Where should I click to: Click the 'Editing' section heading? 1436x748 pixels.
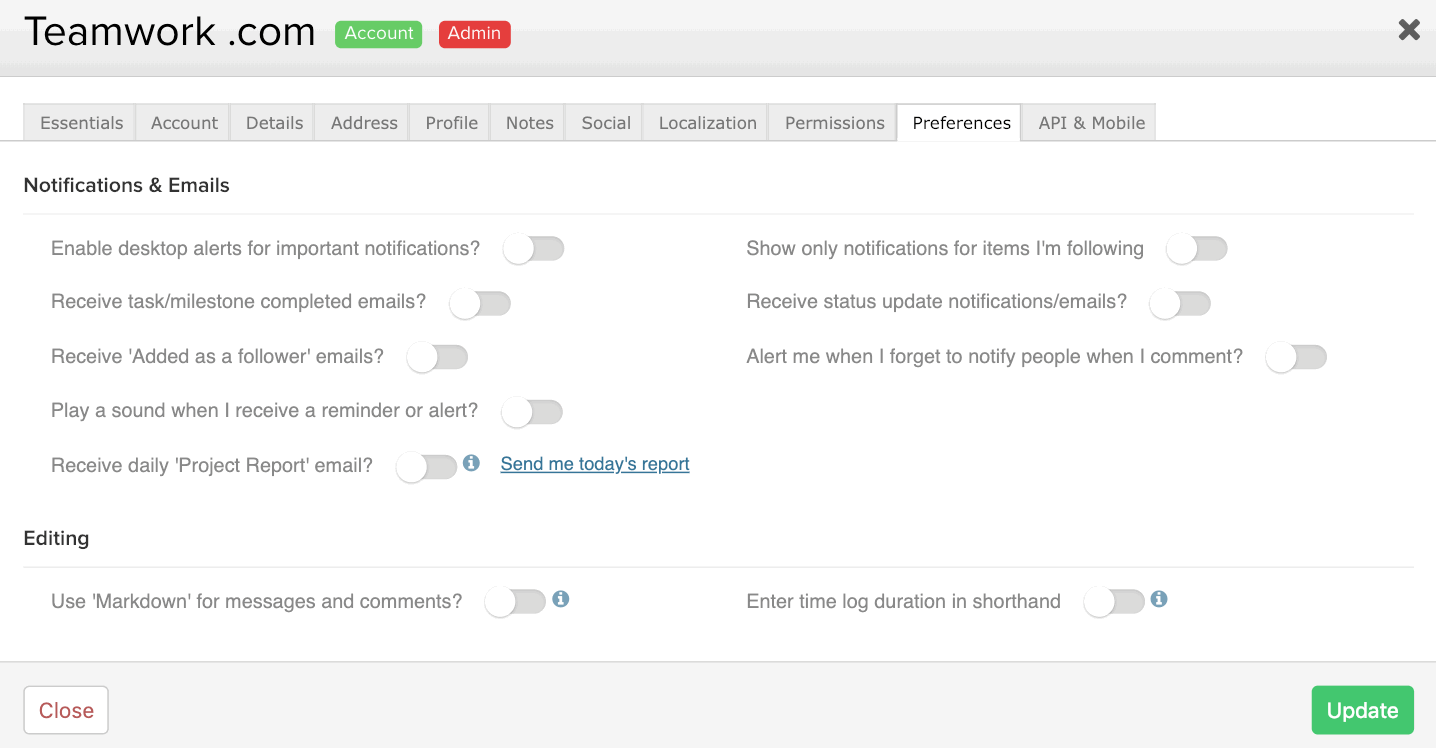point(56,538)
